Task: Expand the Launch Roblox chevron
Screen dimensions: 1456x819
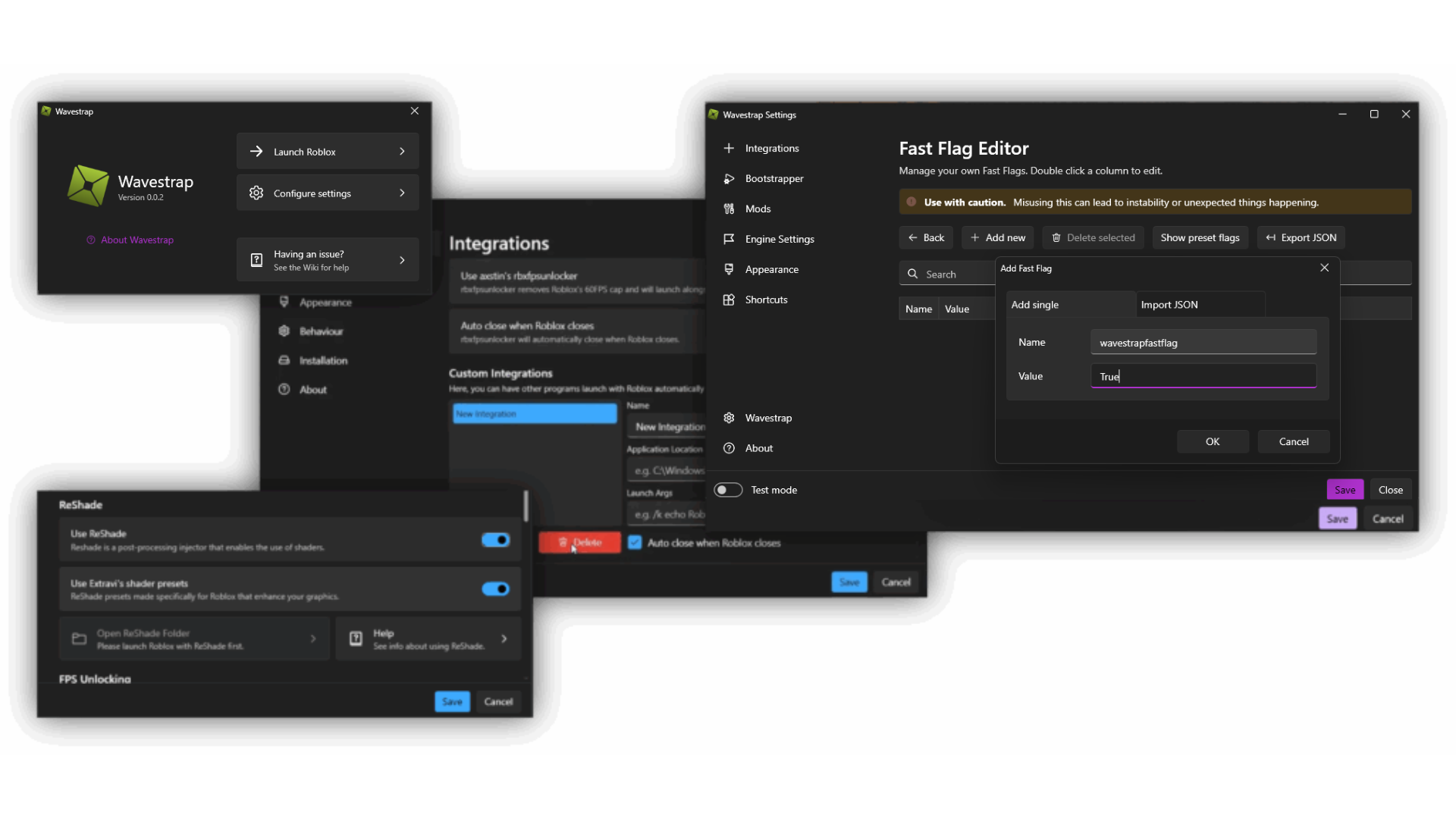Action: [x=402, y=152]
